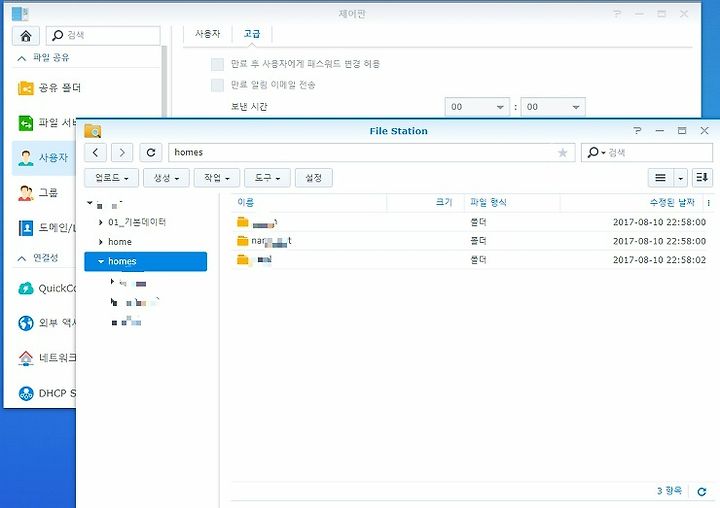Image resolution: width=720 pixels, height=508 pixels.
Task: Select the User icon in sidebar
Action: point(26,158)
